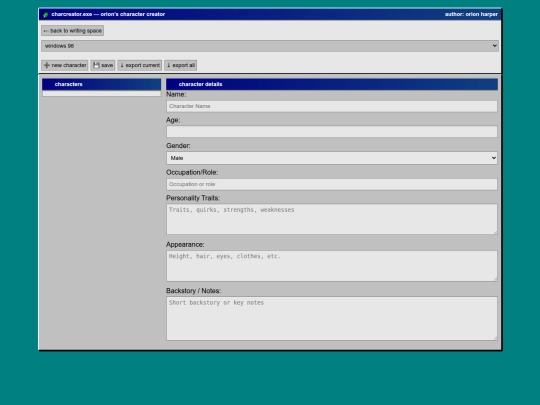Click the Backstory / Notes: label
The height and width of the screenshot is (405, 540).
point(194,291)
